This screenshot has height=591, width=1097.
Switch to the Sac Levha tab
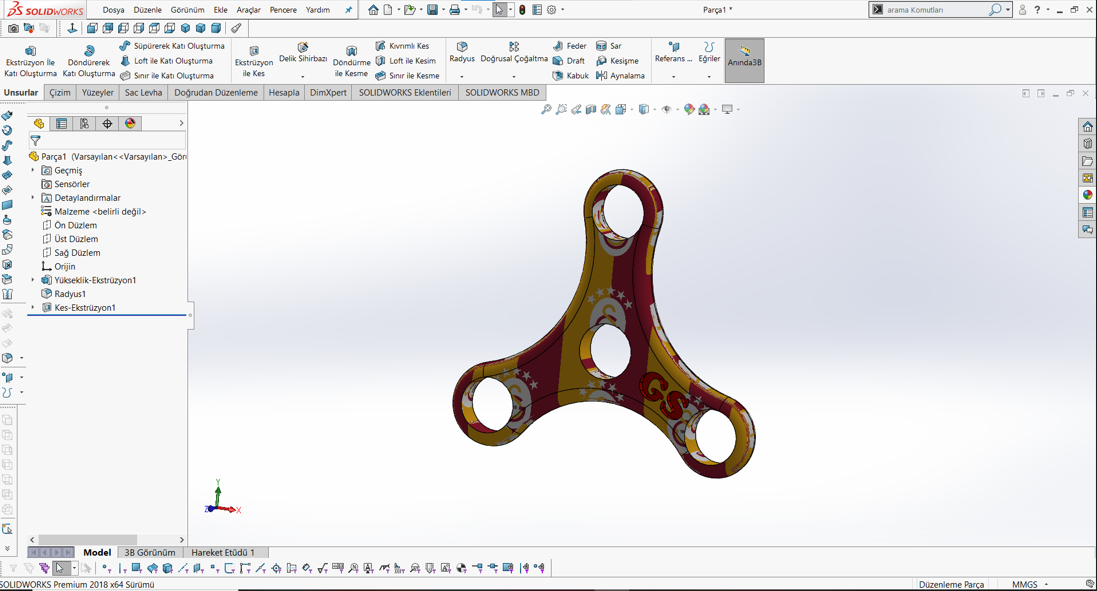pyautogui.click(x=143, y=92)
